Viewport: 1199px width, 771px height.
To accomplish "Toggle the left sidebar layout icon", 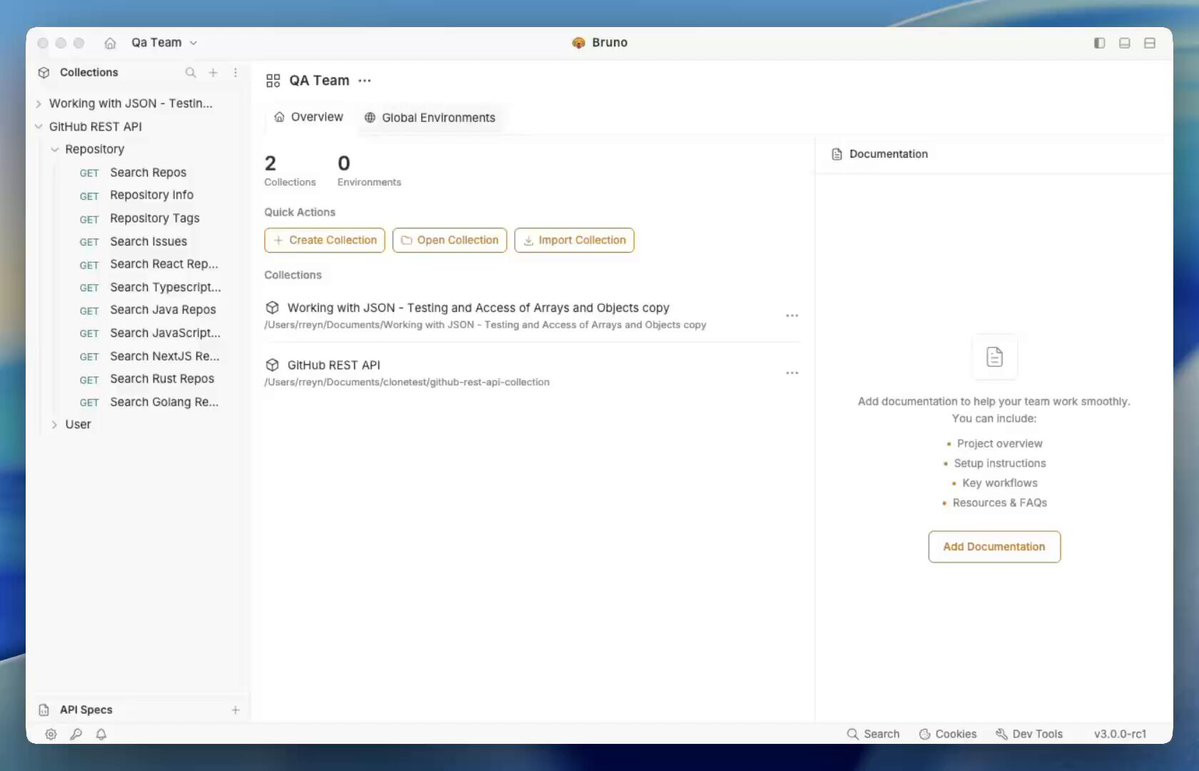I will coord(1100,43).
